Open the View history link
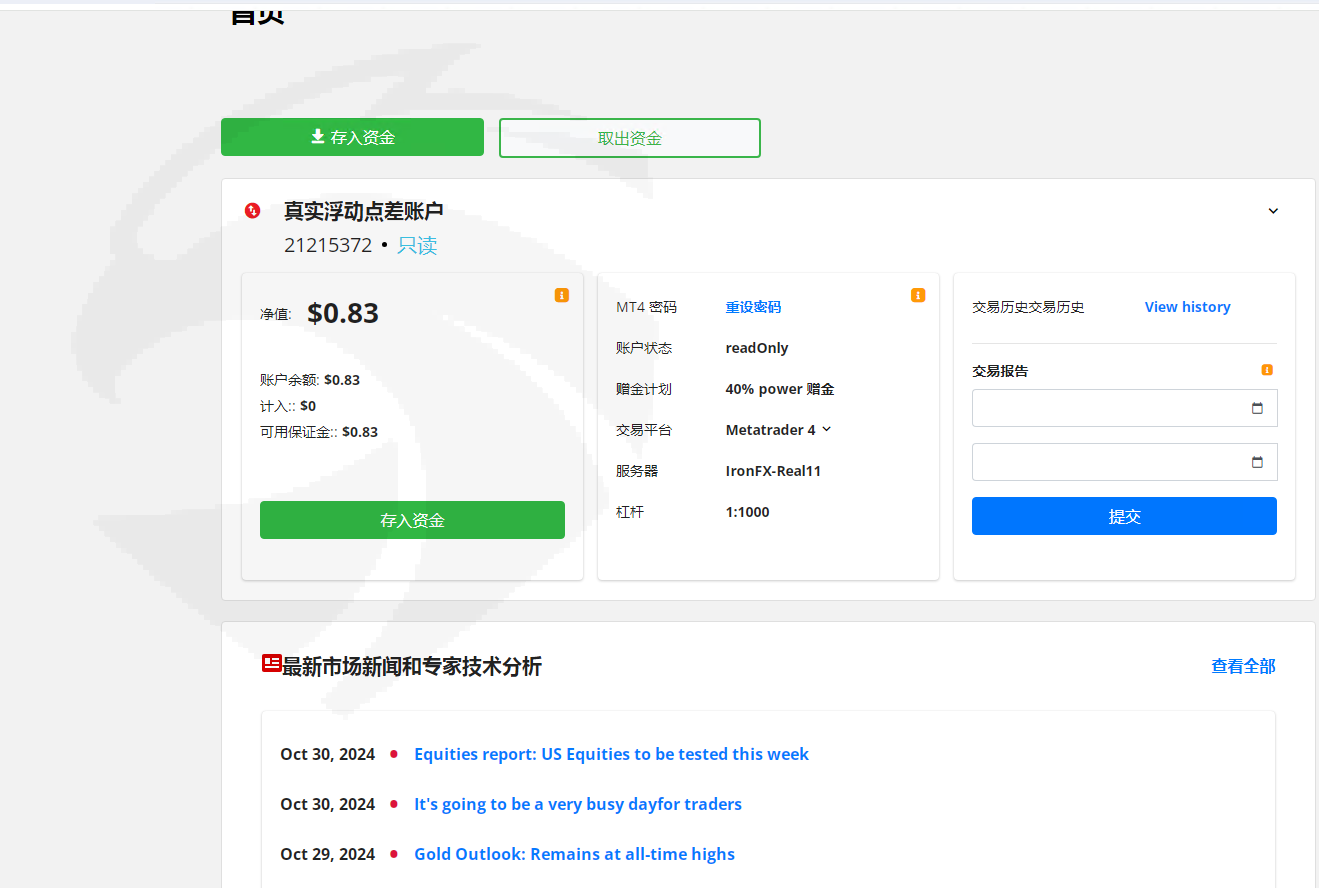The height and width of the screenshot is (888, 1319). point(1187,307)
